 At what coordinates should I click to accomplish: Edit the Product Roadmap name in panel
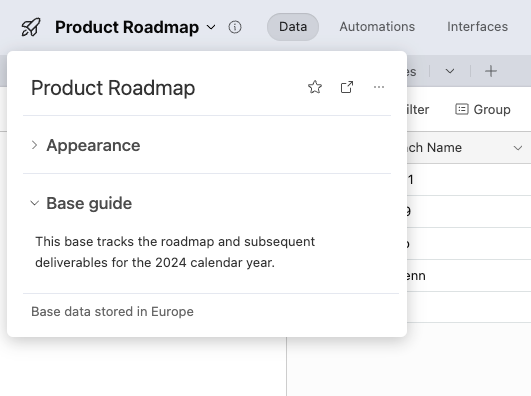pyautogui.click(x=113, y=88)
